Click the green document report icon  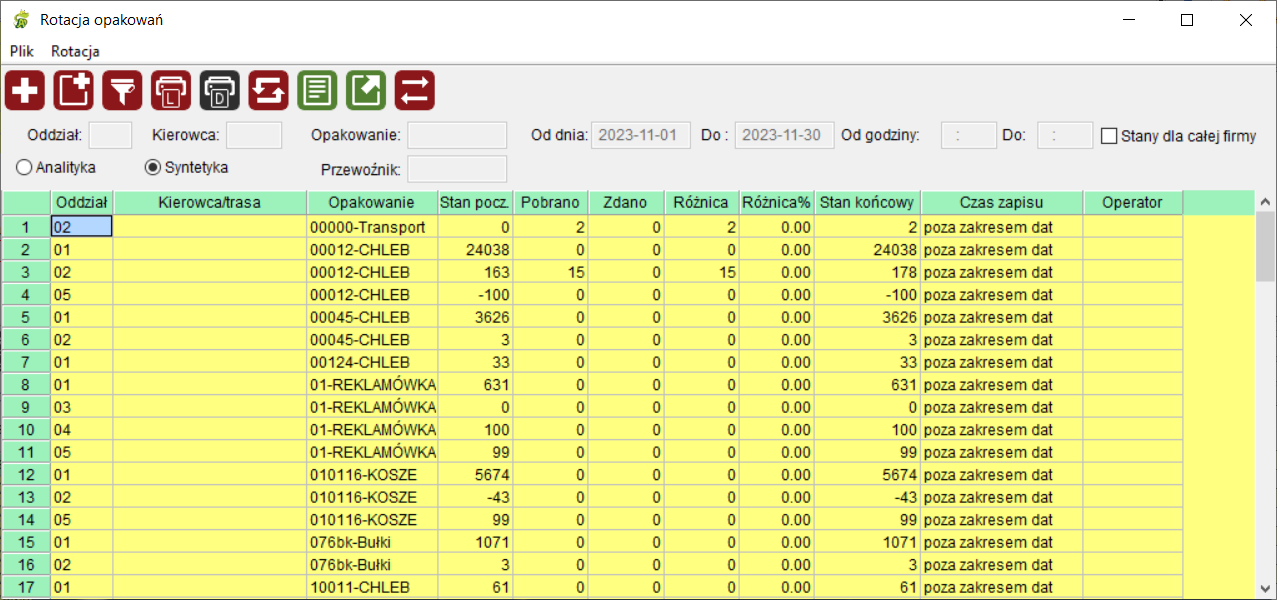pos(317,91)
